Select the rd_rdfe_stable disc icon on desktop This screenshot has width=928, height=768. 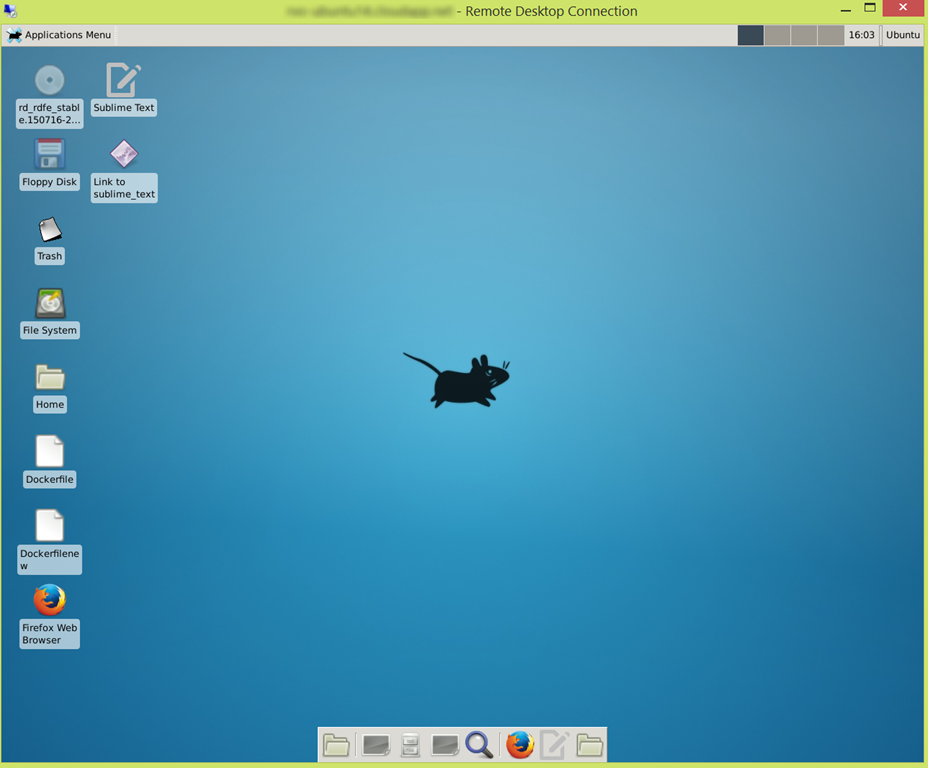point(49,81)
